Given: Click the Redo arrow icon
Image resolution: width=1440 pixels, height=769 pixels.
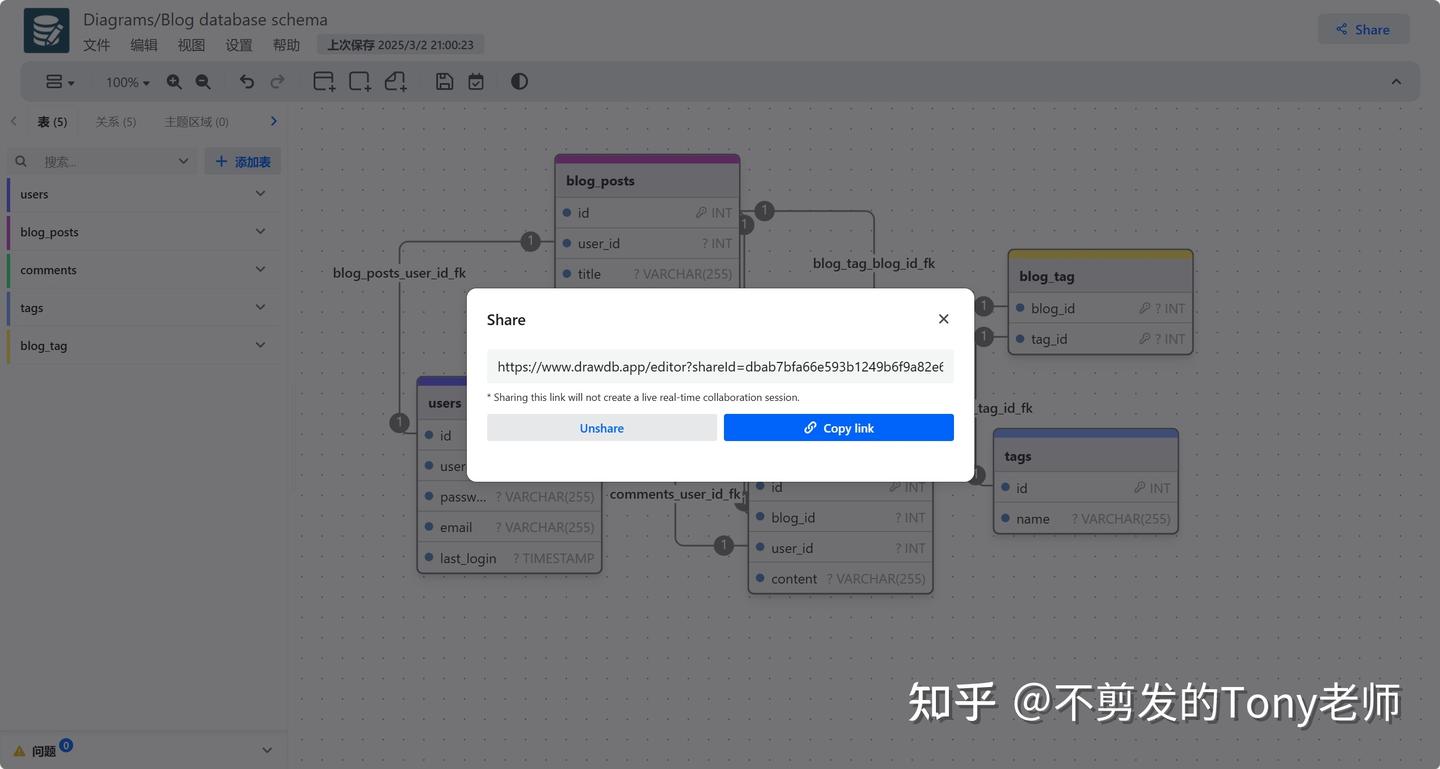Looking at the screenshot, I should click(x=277, y=81).
